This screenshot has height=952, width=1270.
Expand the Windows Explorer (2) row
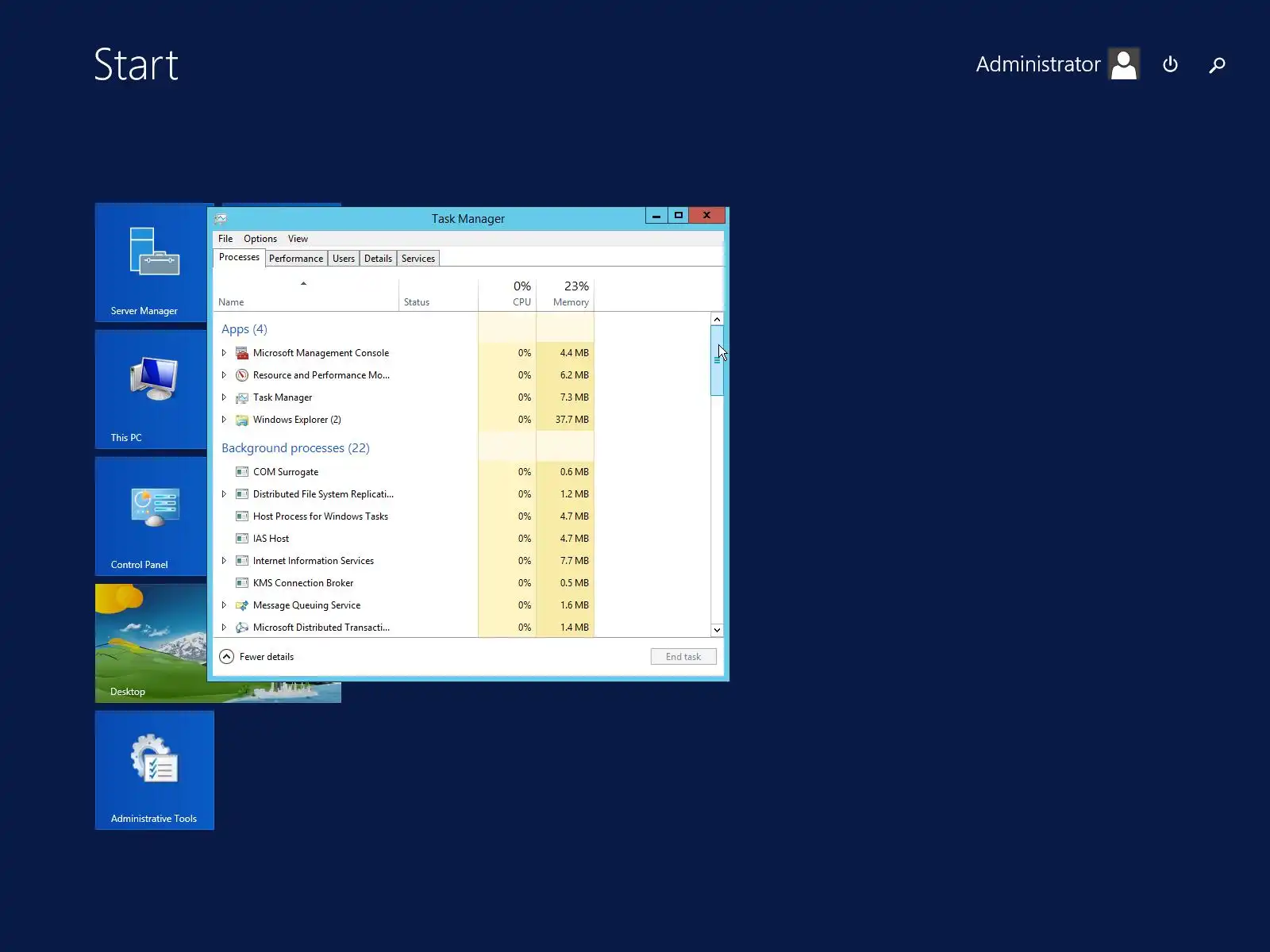[x=224, y=420]
